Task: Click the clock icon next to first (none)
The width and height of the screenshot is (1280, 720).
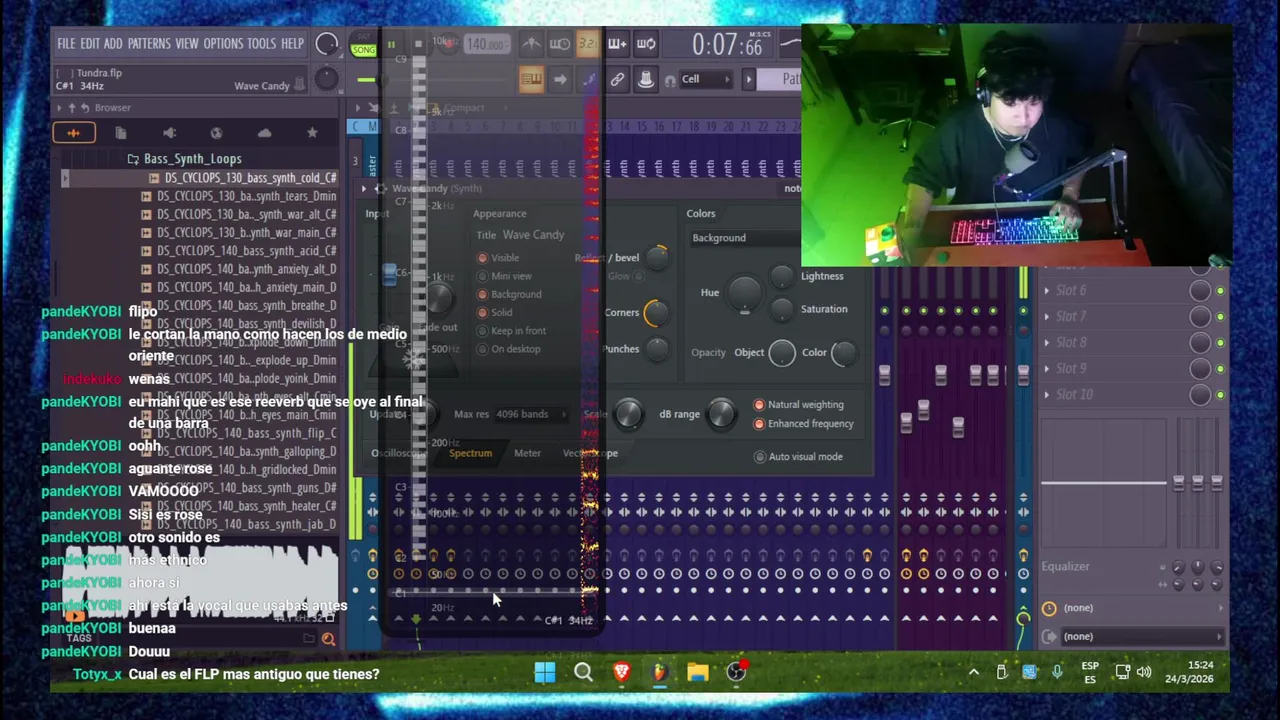Action: (1049, 608)
